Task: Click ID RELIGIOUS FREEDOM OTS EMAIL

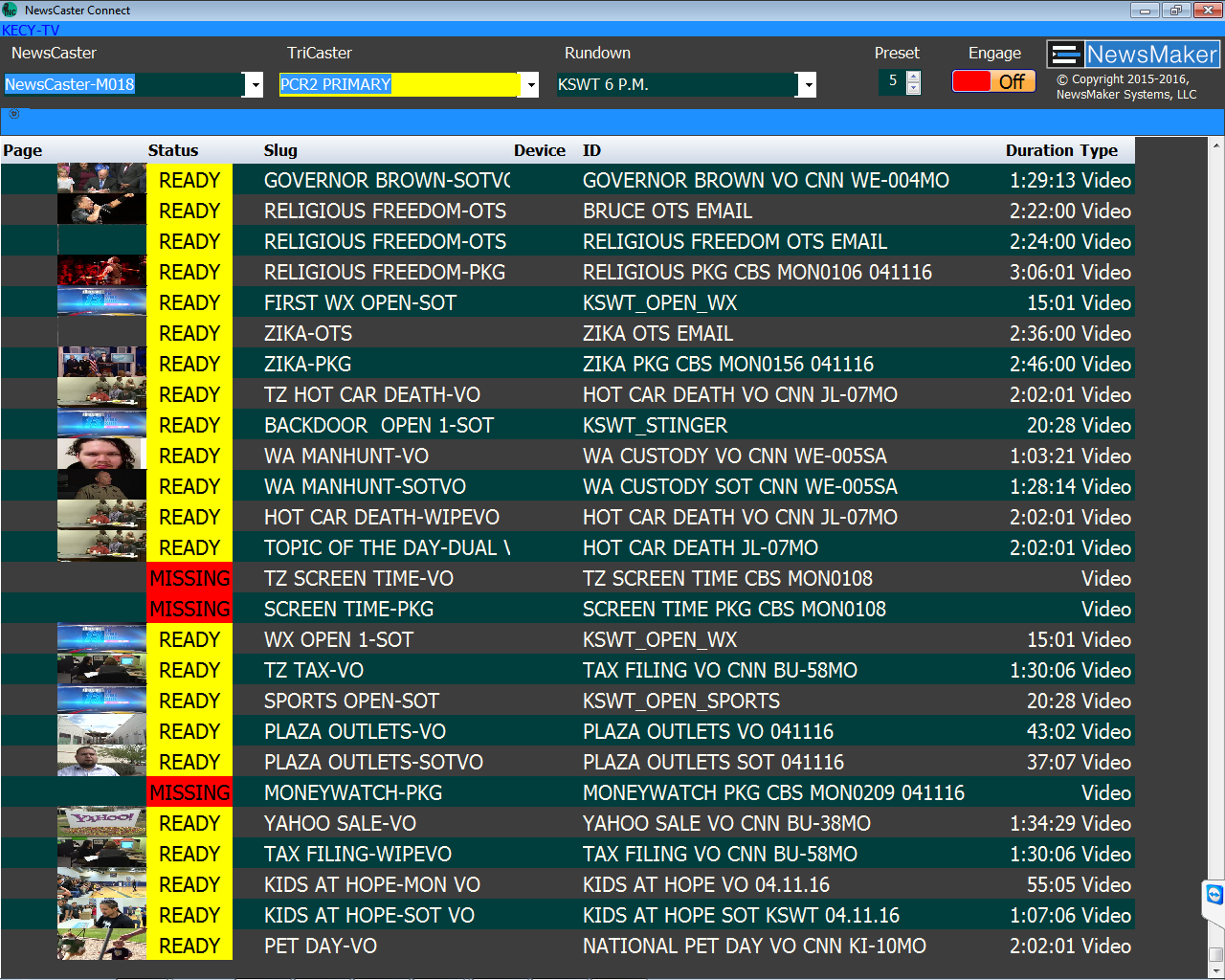Action: point(735,241)
